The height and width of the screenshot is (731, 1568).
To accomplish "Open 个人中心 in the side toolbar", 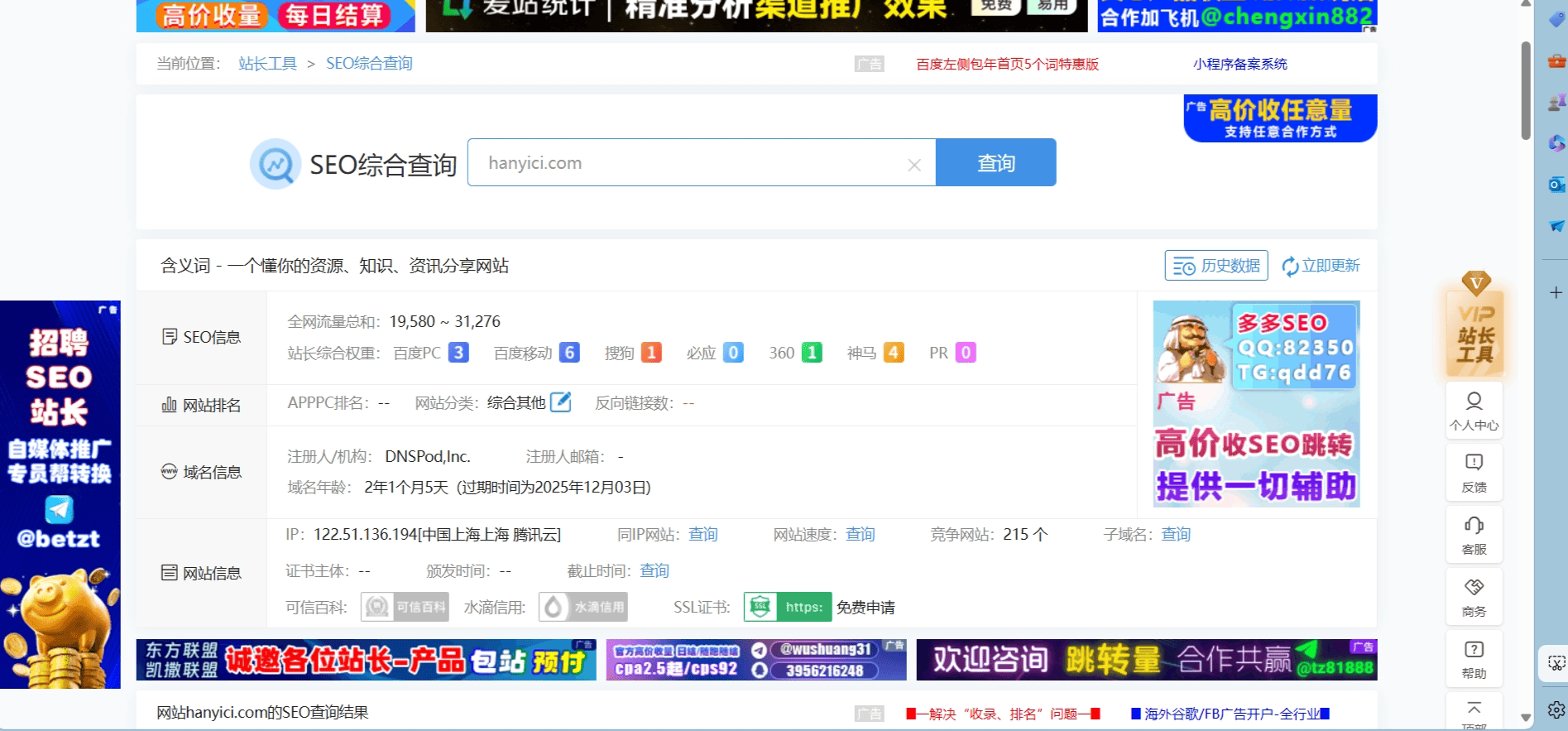I will (x=1474, y=411).
